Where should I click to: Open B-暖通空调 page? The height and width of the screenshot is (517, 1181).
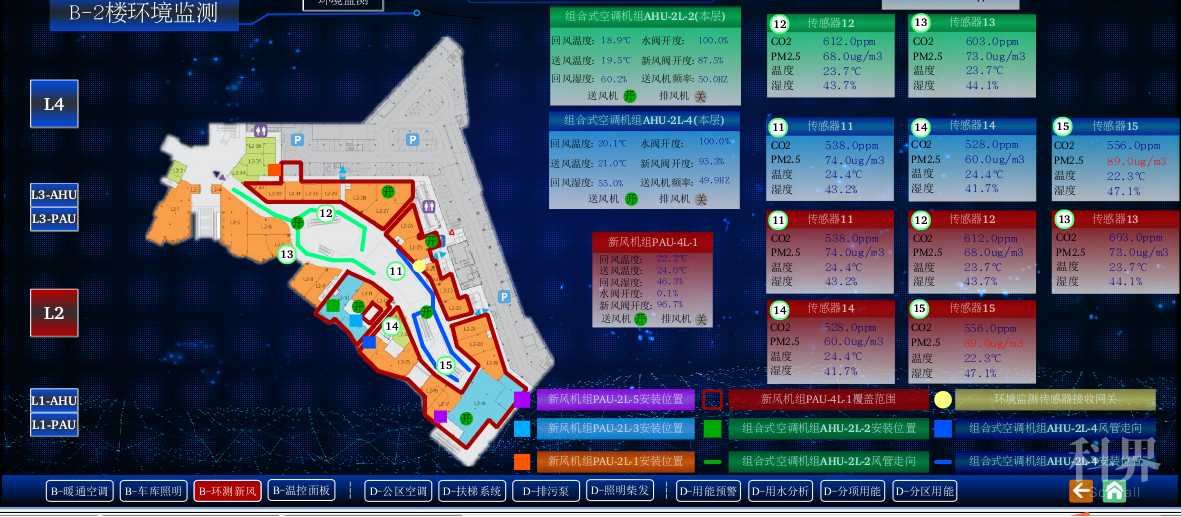pyautogui.click(x=80, y=491)
